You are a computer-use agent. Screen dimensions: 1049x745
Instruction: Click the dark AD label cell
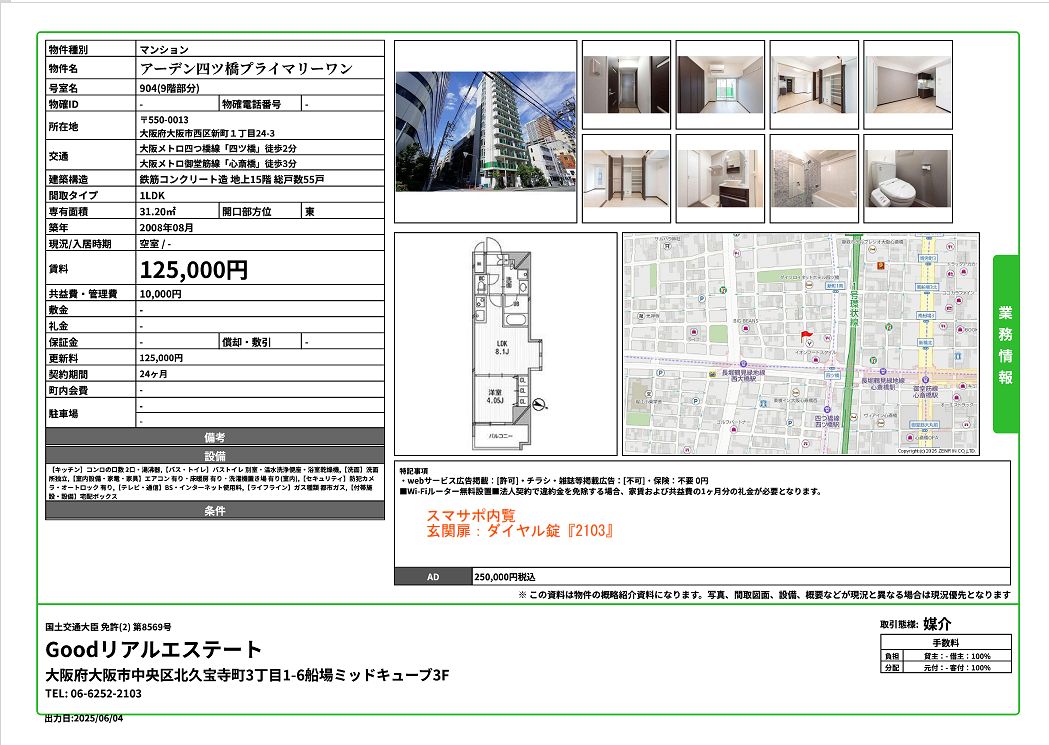point(432,577)
